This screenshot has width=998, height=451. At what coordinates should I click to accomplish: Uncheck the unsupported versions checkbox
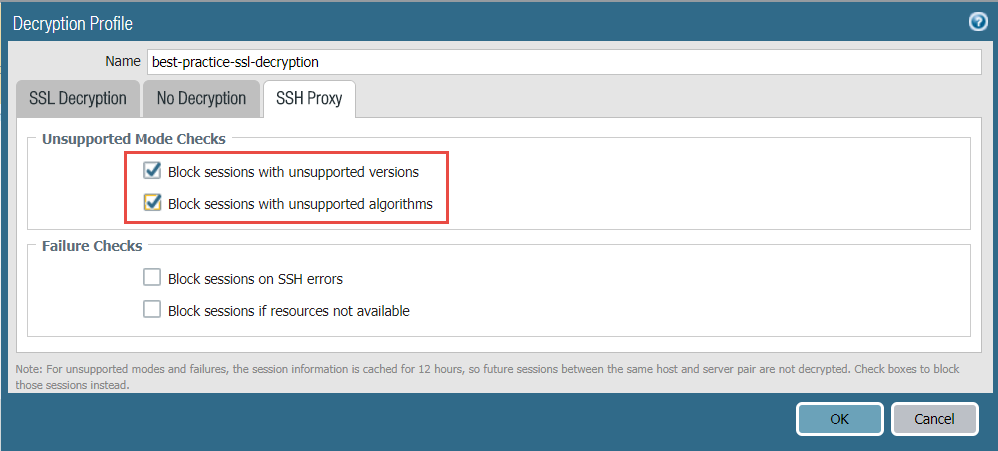[x=153, y=171]
